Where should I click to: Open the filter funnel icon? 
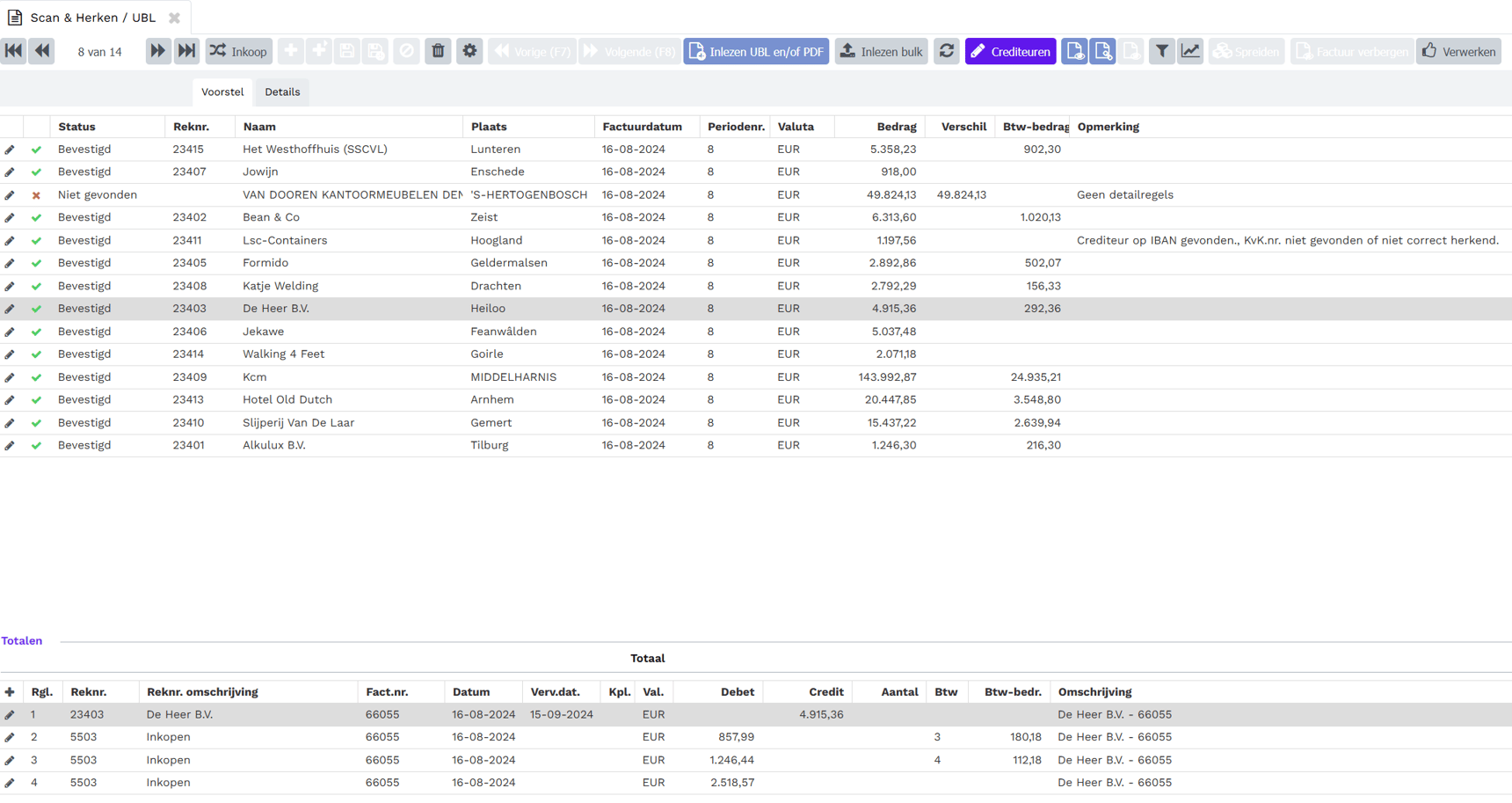tap(1161, 51)
